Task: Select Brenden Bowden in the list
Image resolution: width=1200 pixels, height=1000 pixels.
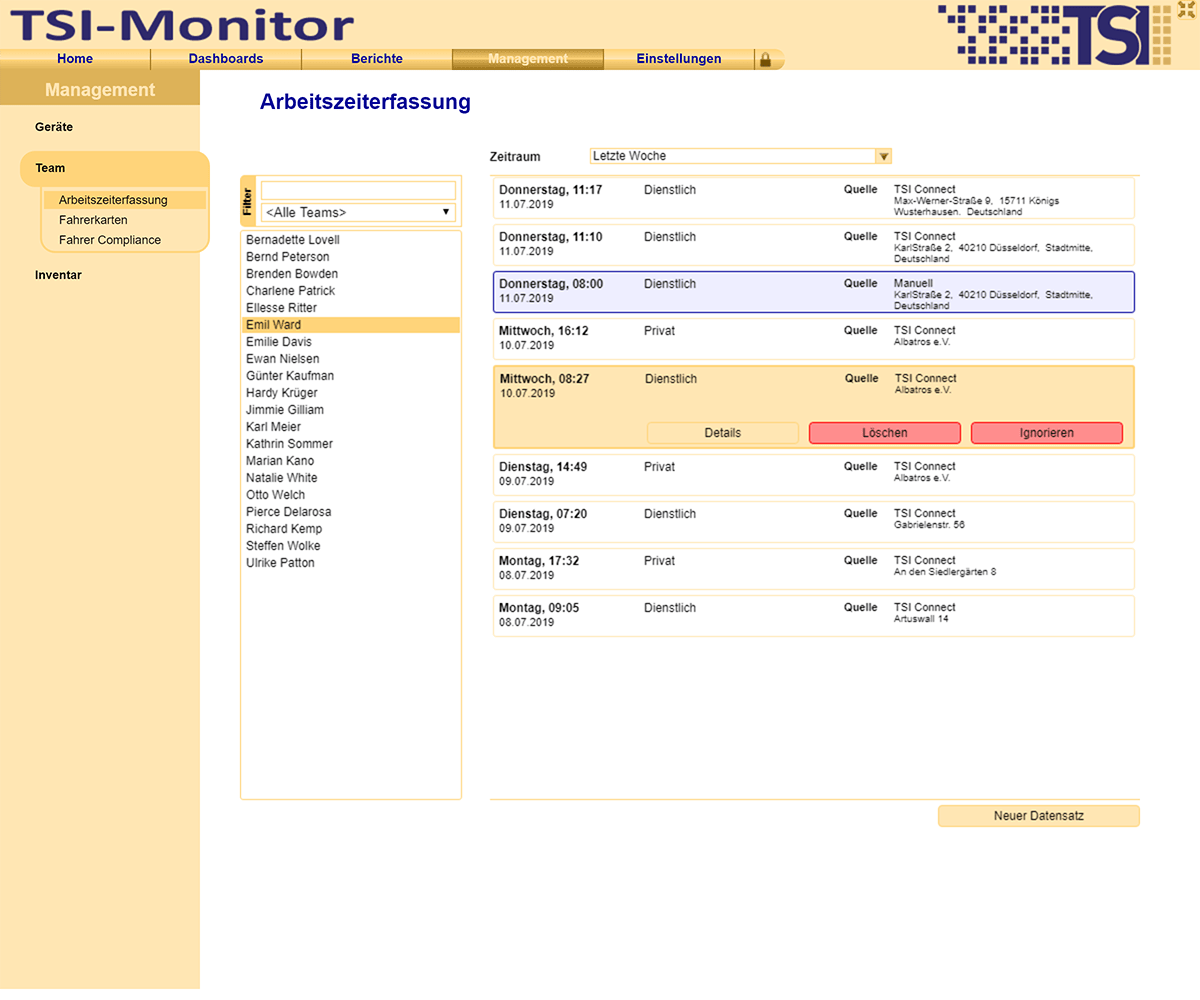Action: pos(351,274)
